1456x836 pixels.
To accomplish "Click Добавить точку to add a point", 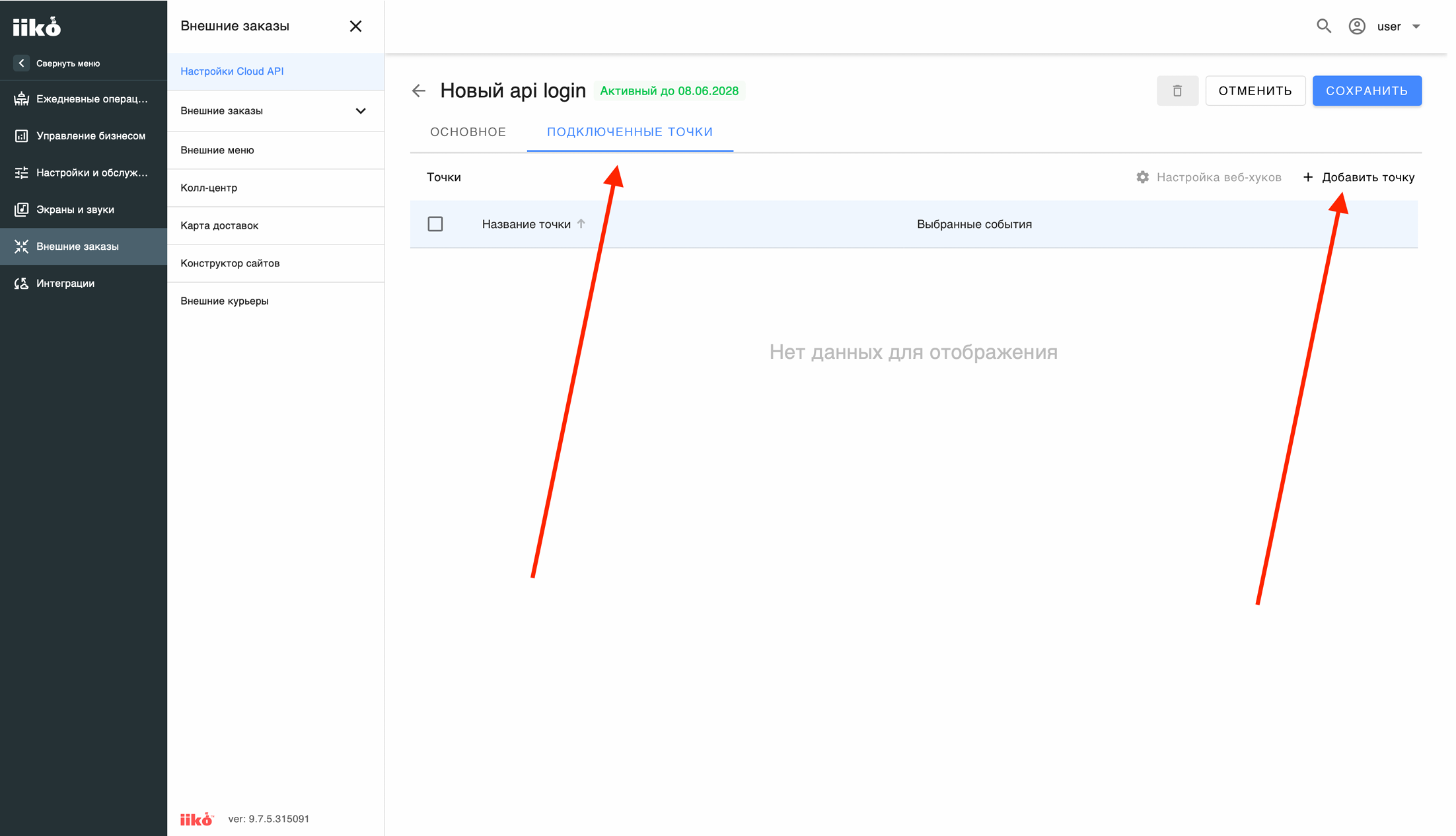I will [1359, 177].
